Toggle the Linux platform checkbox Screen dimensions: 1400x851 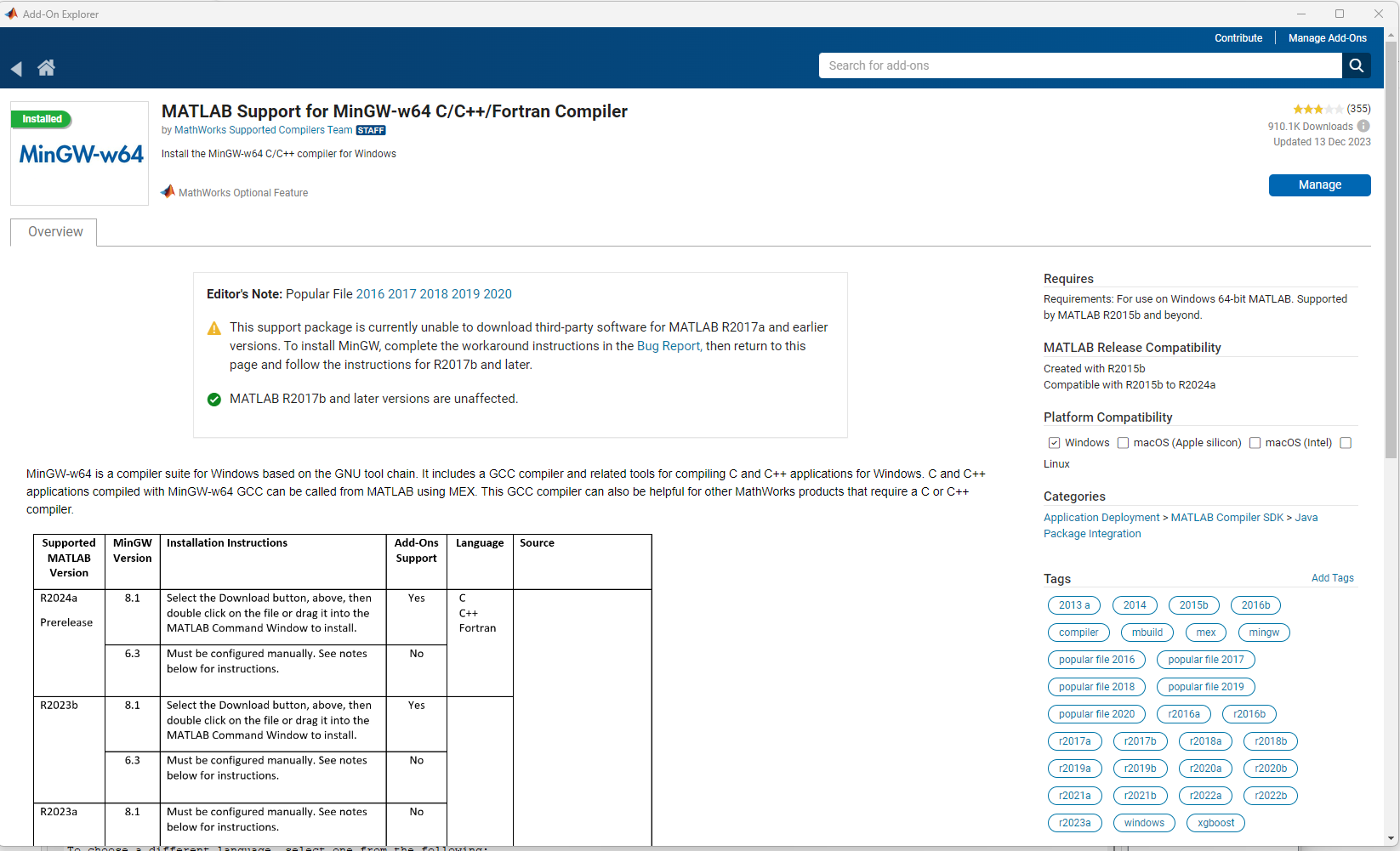1346,443
